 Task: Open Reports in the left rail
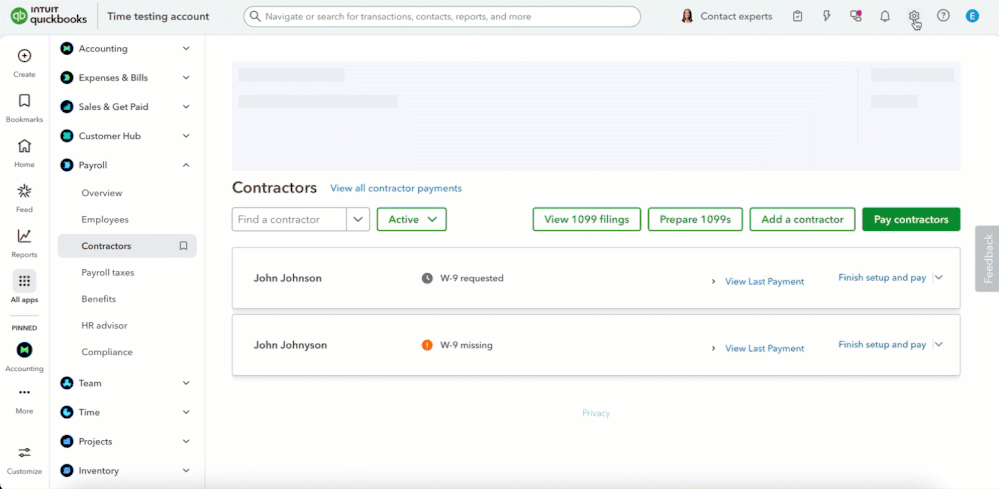tap(24, 236)
